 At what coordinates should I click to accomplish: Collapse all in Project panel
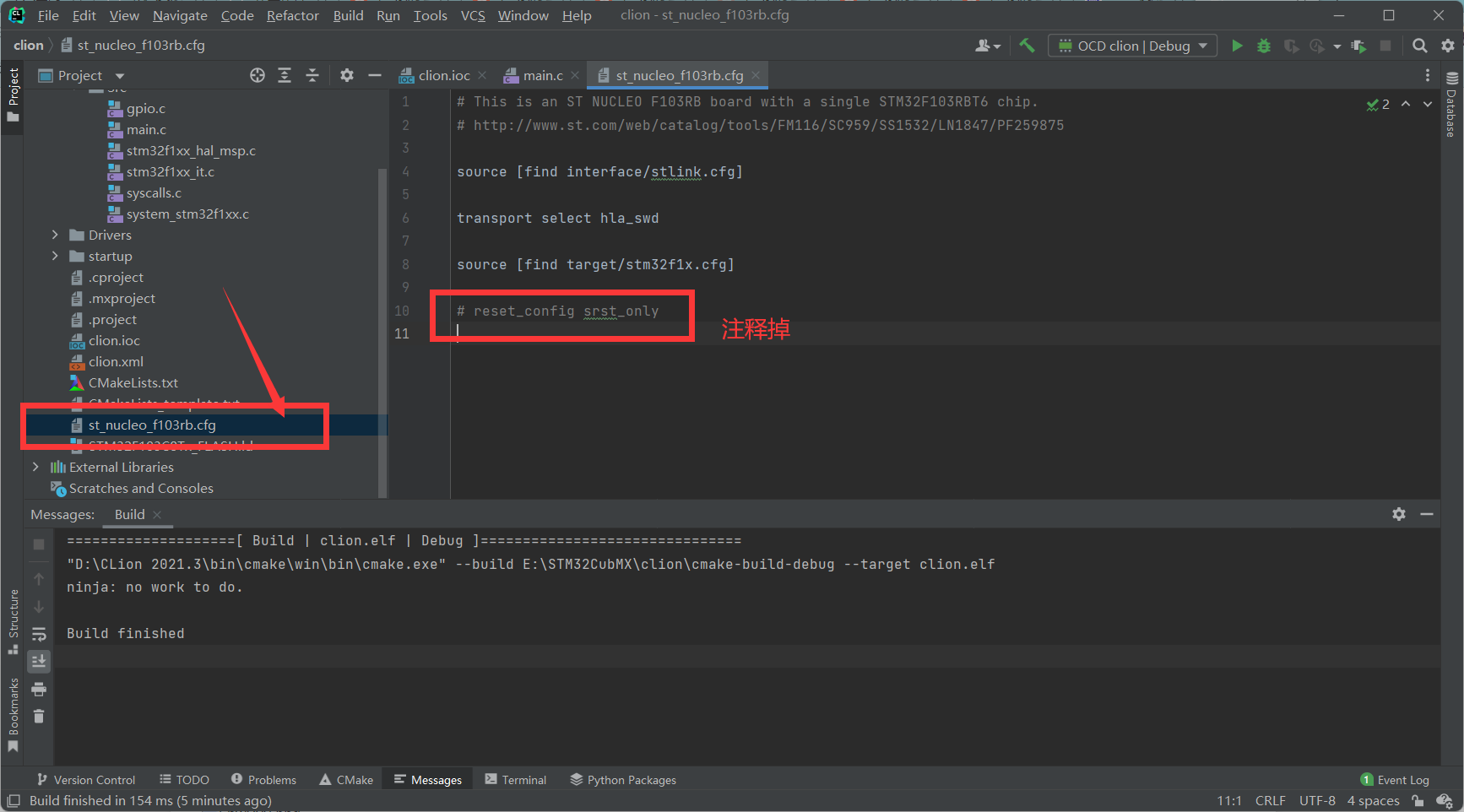(312, 75)
